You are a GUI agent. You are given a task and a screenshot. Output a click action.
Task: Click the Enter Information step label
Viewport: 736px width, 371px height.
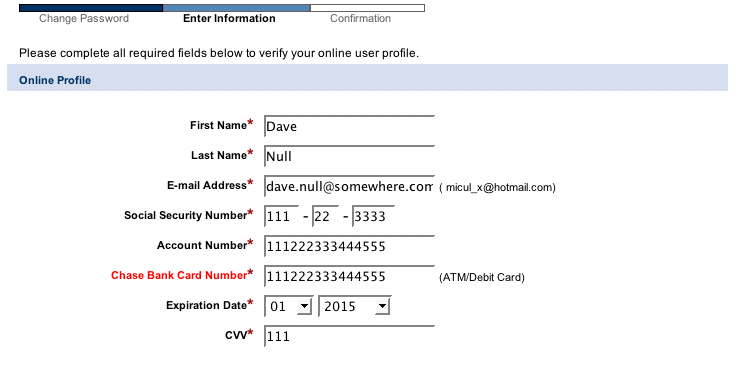229,18
